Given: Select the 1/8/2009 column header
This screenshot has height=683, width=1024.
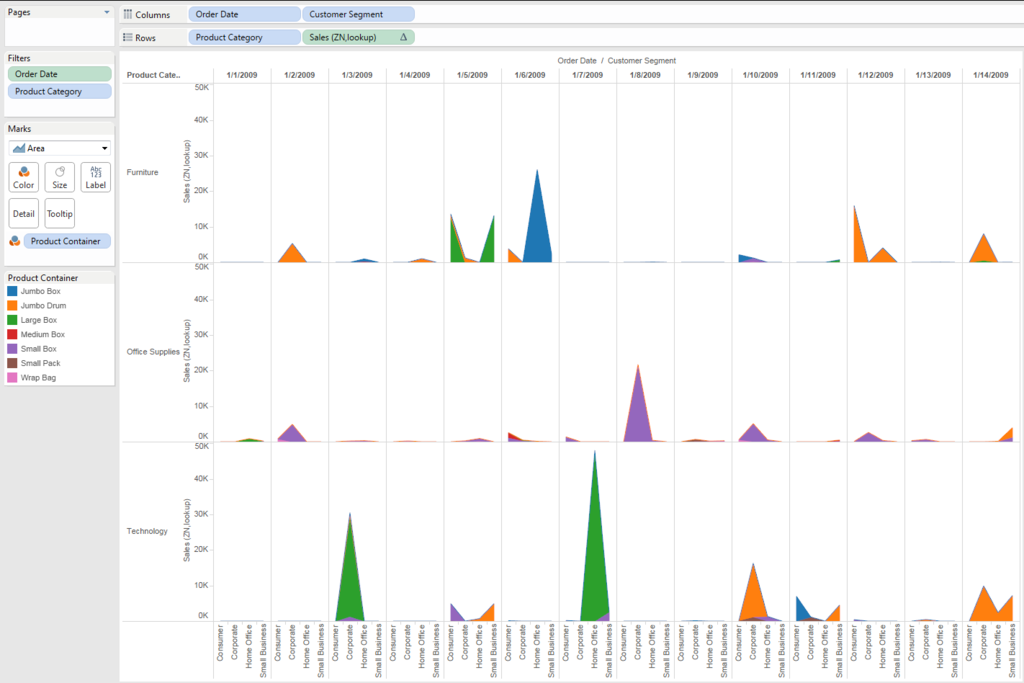Looking at the screenshot, I should point(645,75).
